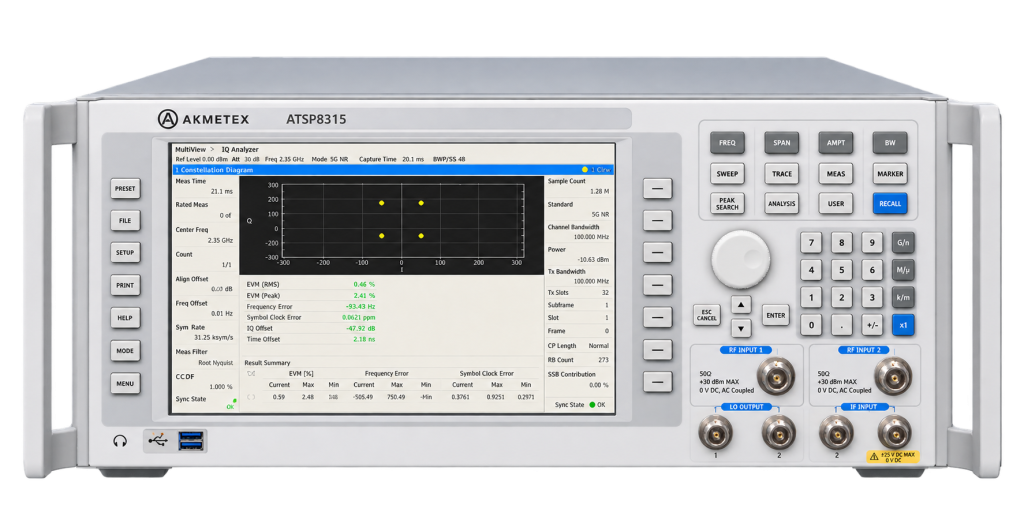Activate the MARKER key
The image size is (1024, 512).
pos(890,174)
